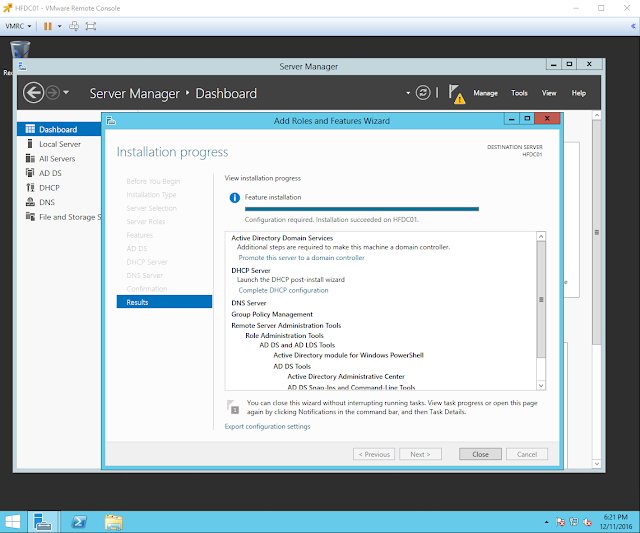
Task: Click the Server Manager taskbar icon
Action: [42, 522]
